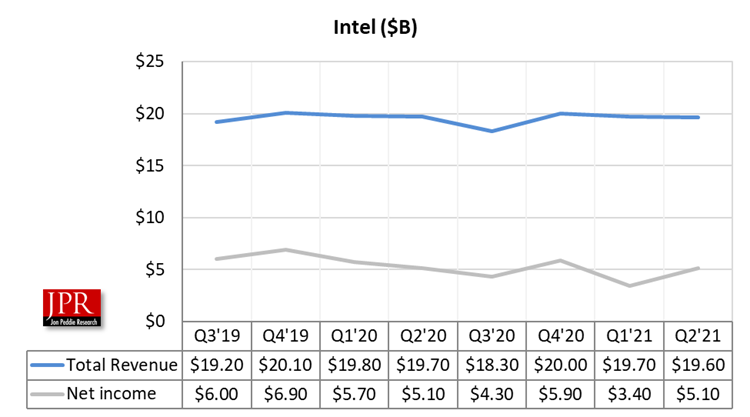This screenshot has height=417, width=750.
Task: Click the blue Total Revenue legend line
Action: click(x=47, y=365)
